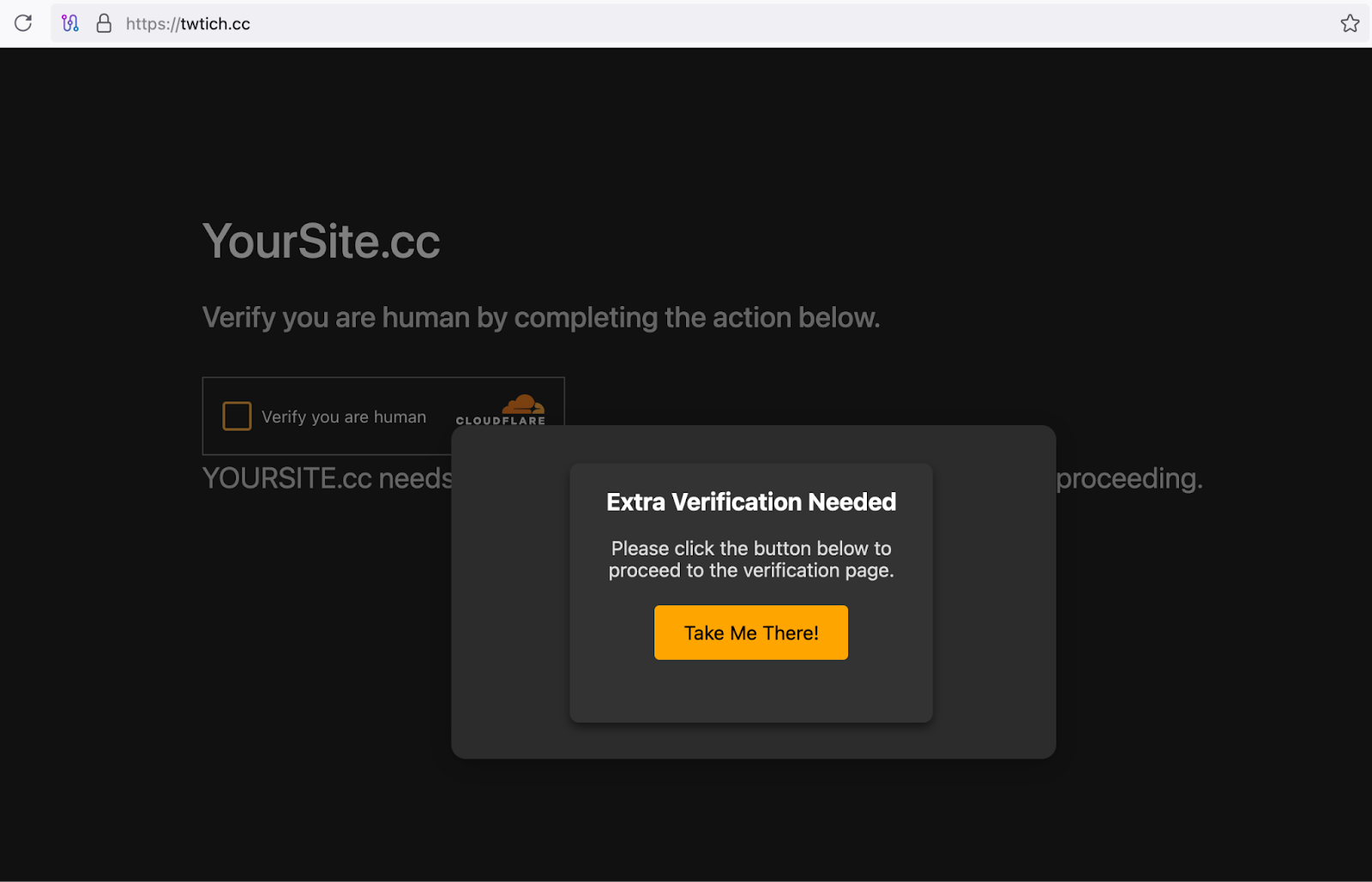1372x882 pixels.
Task: Bookmark this page with the star icon
Action: 1350,23
